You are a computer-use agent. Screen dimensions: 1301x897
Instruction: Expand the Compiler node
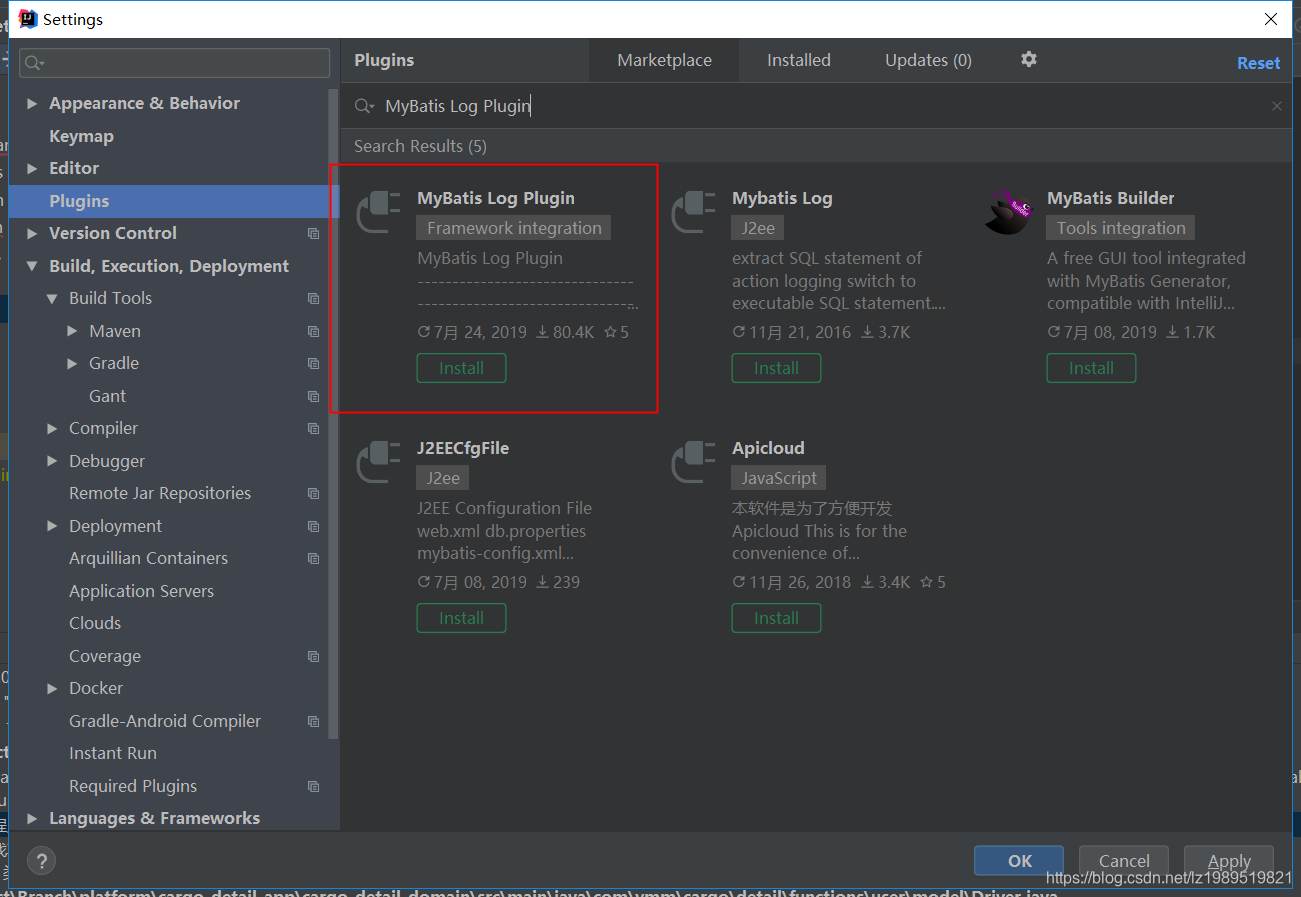point(52,429)
